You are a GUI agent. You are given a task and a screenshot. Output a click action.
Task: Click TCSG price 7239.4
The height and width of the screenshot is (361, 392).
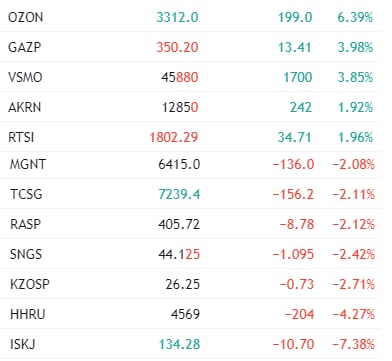[179, 194]
